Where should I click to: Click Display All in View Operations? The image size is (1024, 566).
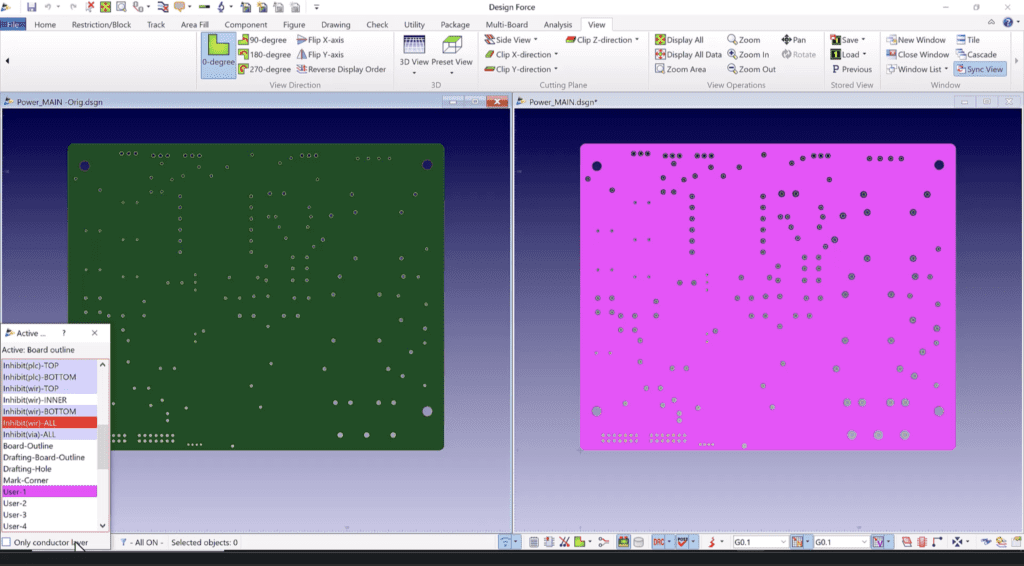[679, 40]
